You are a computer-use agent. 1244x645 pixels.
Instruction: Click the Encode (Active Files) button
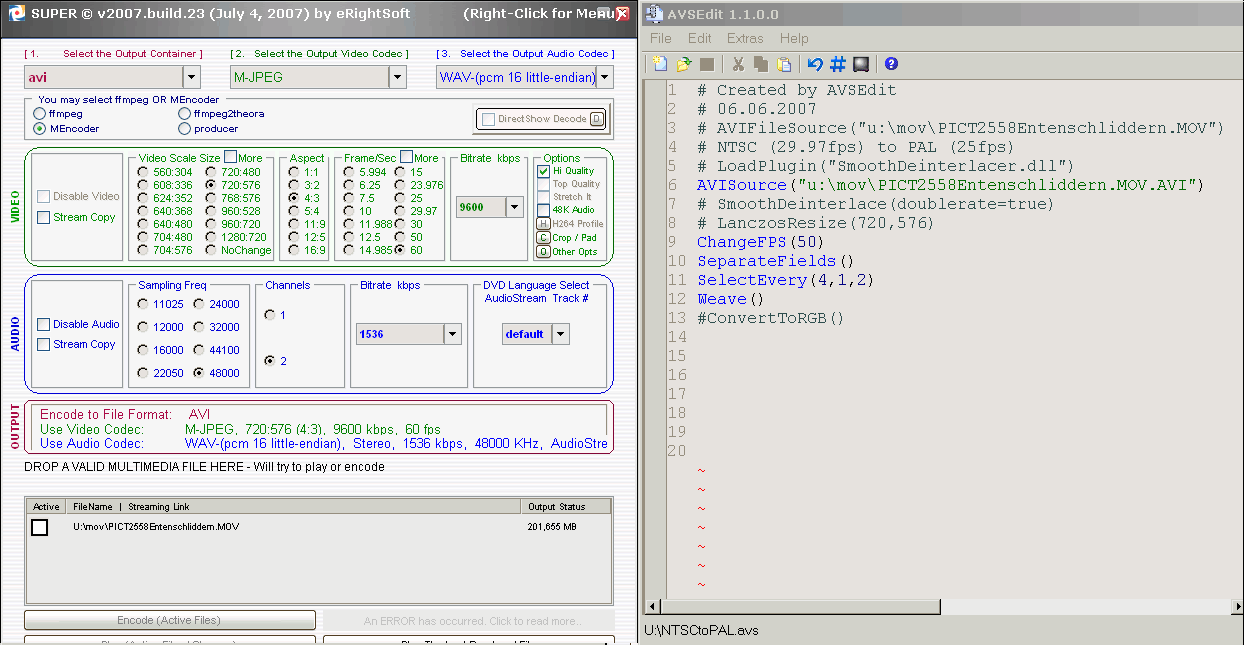pos(170,620)
